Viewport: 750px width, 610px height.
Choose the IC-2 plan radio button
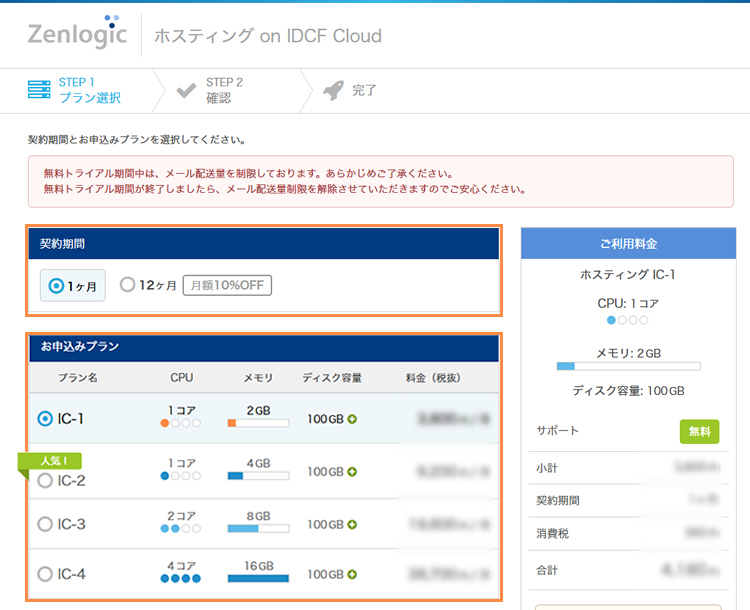tap(45, 480)
